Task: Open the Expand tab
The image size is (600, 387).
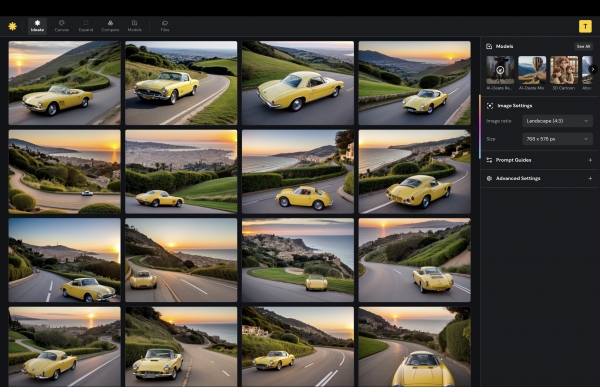Action: point(86,26)
